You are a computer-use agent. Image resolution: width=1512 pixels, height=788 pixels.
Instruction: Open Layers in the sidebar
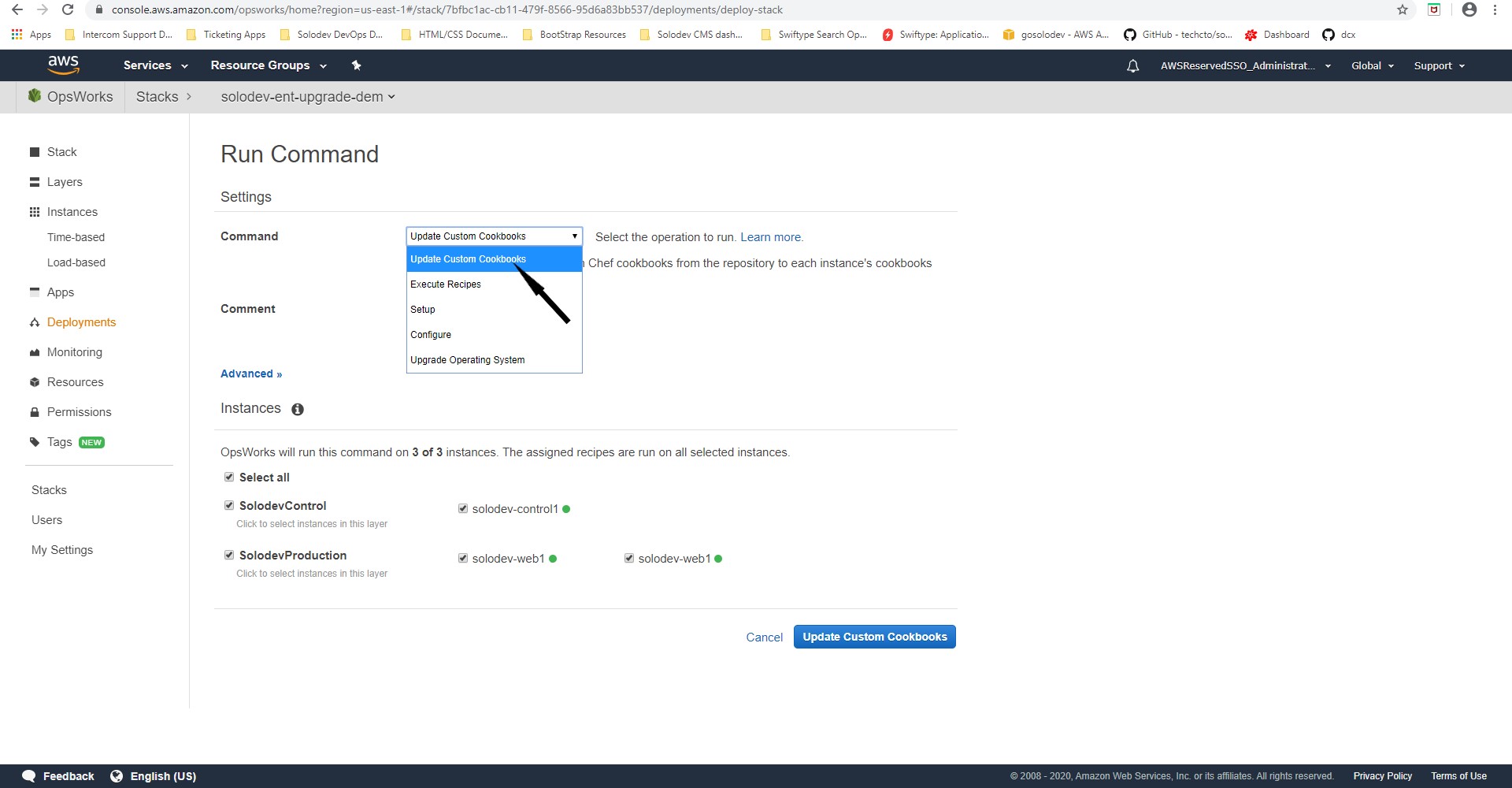pos(56,182)
